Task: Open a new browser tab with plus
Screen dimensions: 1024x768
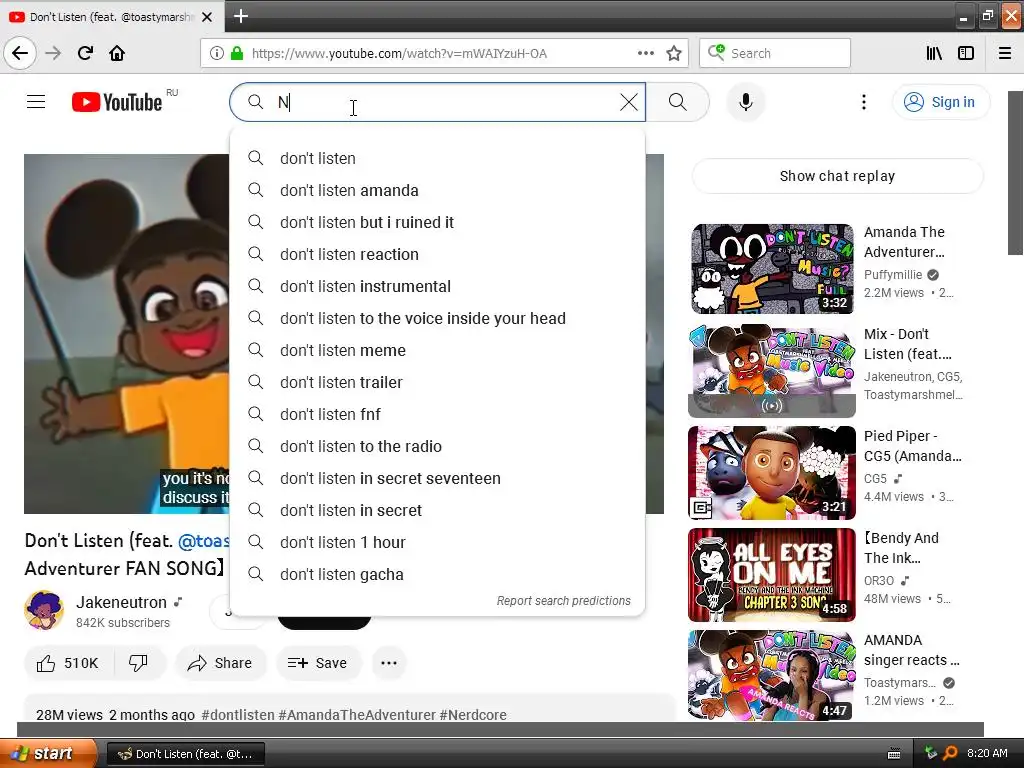Action: tap(240, 16)
